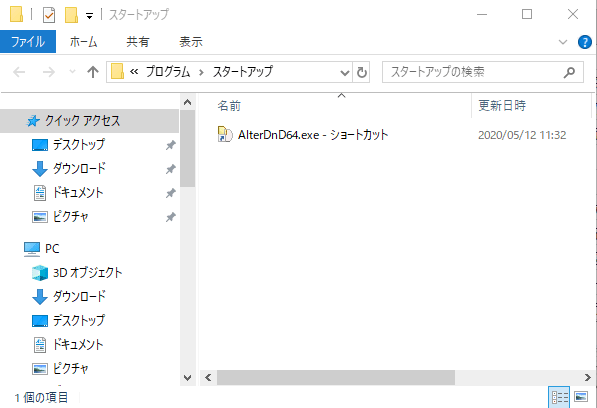Open the Quick Access Toolbar customize dropdown
The image size is (597, 408).
coord(89,16)
